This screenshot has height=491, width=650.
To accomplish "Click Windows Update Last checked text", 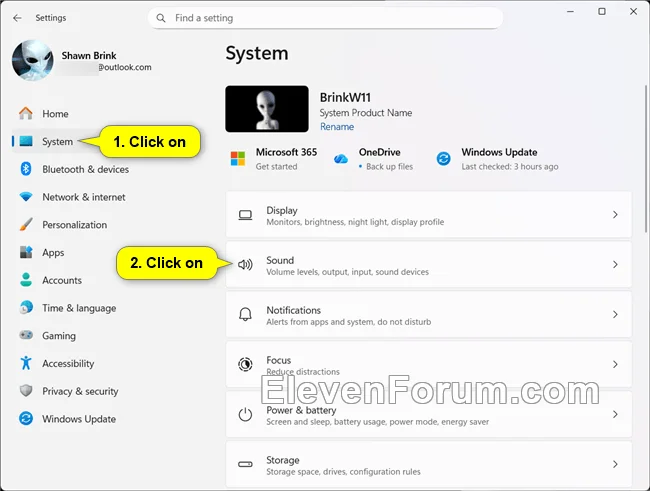I will tap(510, 166).
